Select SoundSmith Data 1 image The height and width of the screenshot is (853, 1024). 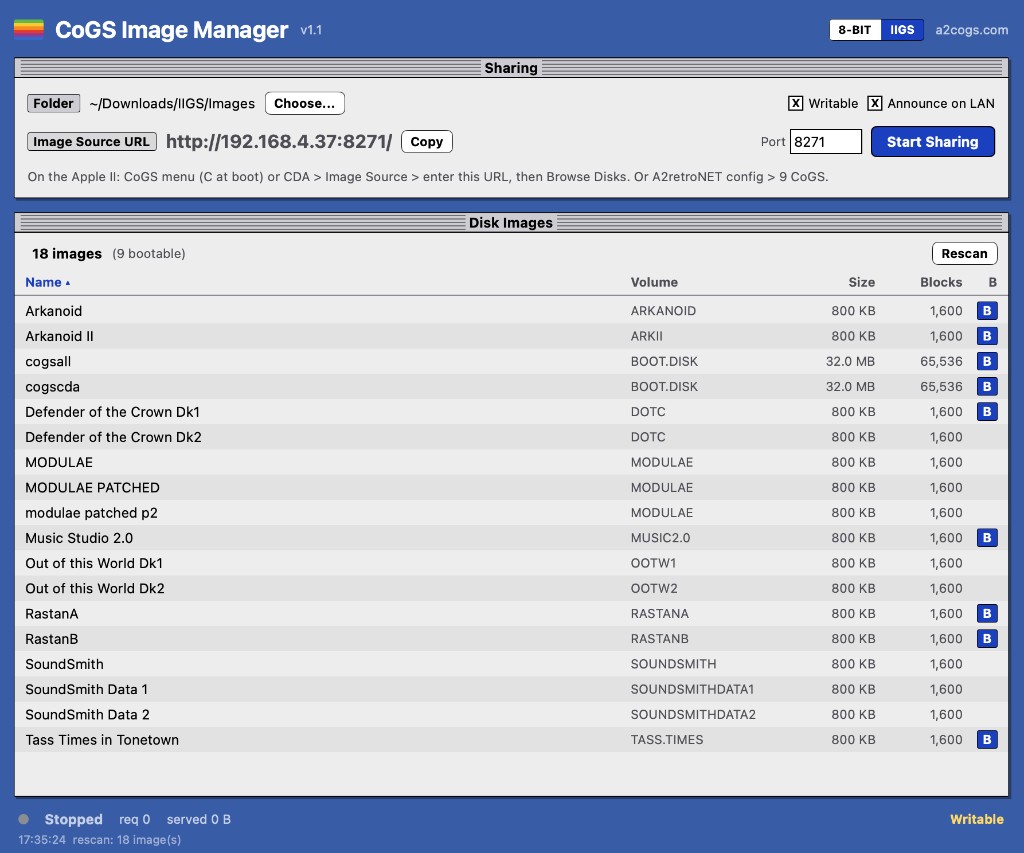click(511, 690)
